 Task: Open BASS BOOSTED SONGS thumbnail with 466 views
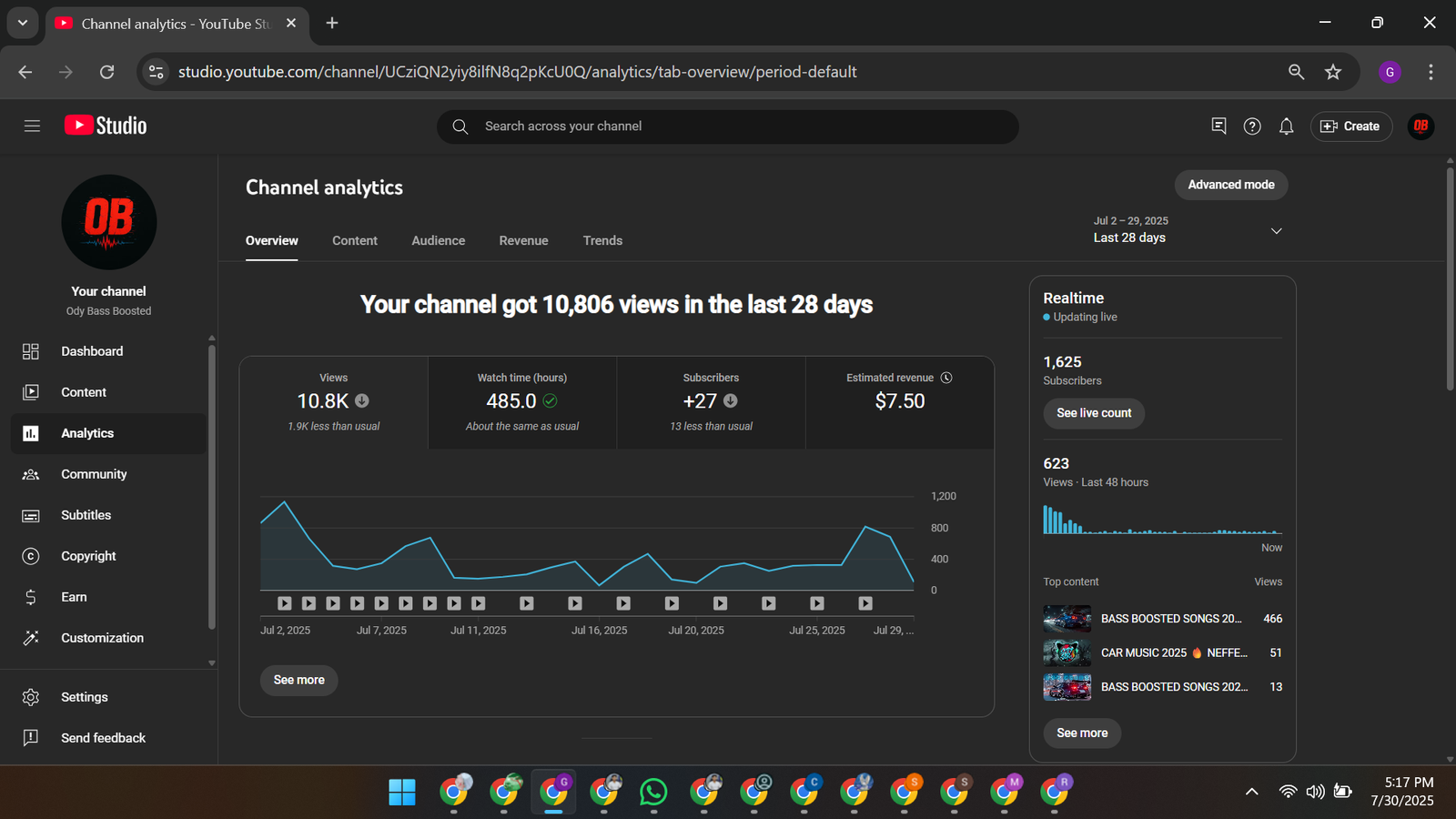1067,619
